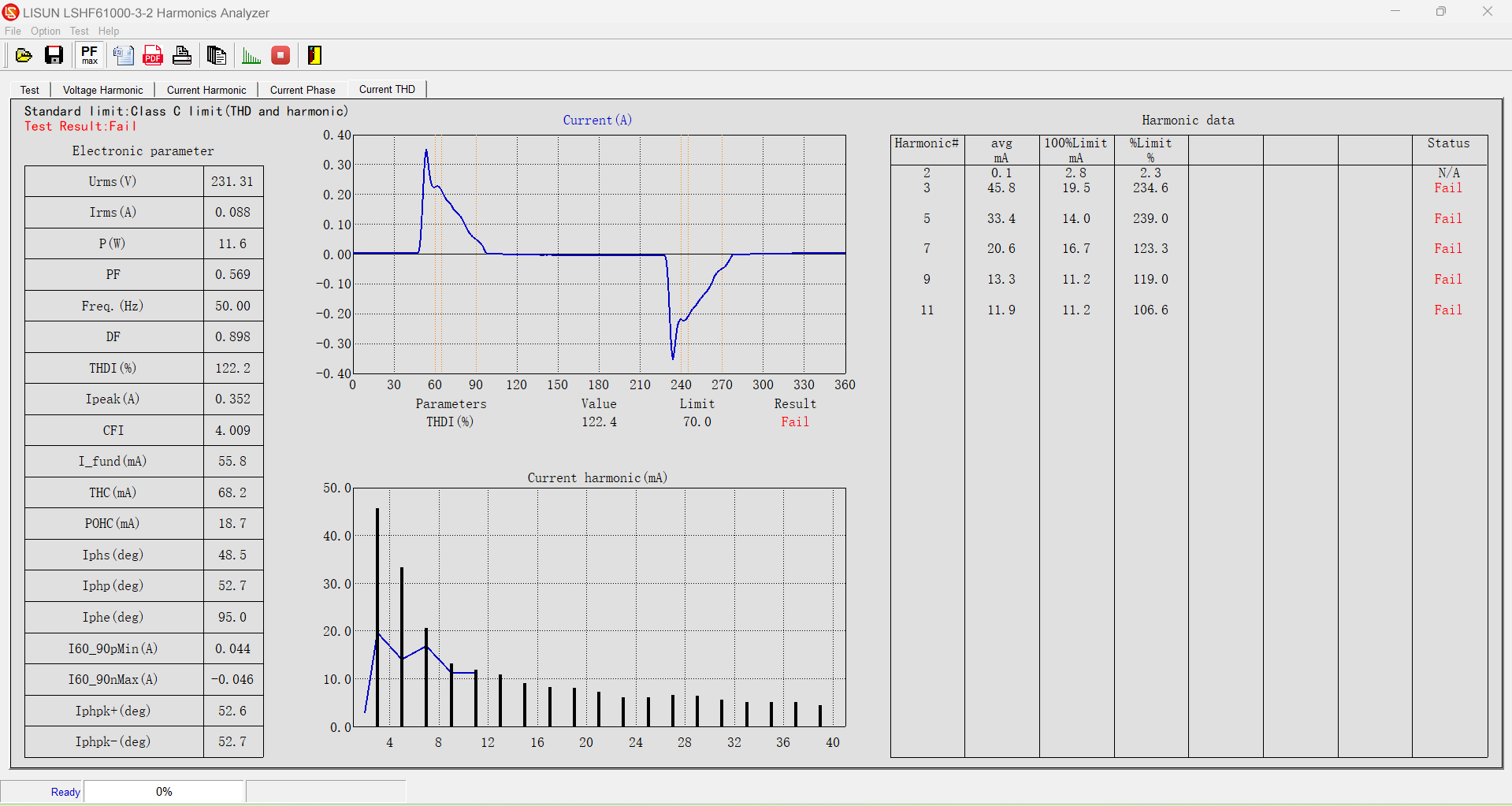This screenshot has height=806, width=1512.
Task: Click the Test Result:Fail text
Action: pyautogui.click(x=80, y=126)
